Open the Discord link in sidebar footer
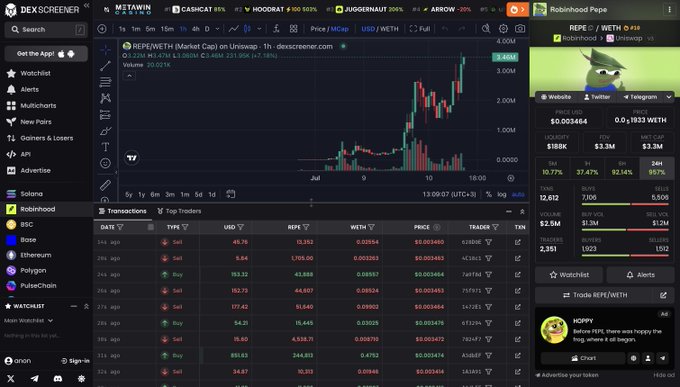Image resolution: width=680 pixels, height=387 pixels. pyautogui.click(x=58, y=379)
